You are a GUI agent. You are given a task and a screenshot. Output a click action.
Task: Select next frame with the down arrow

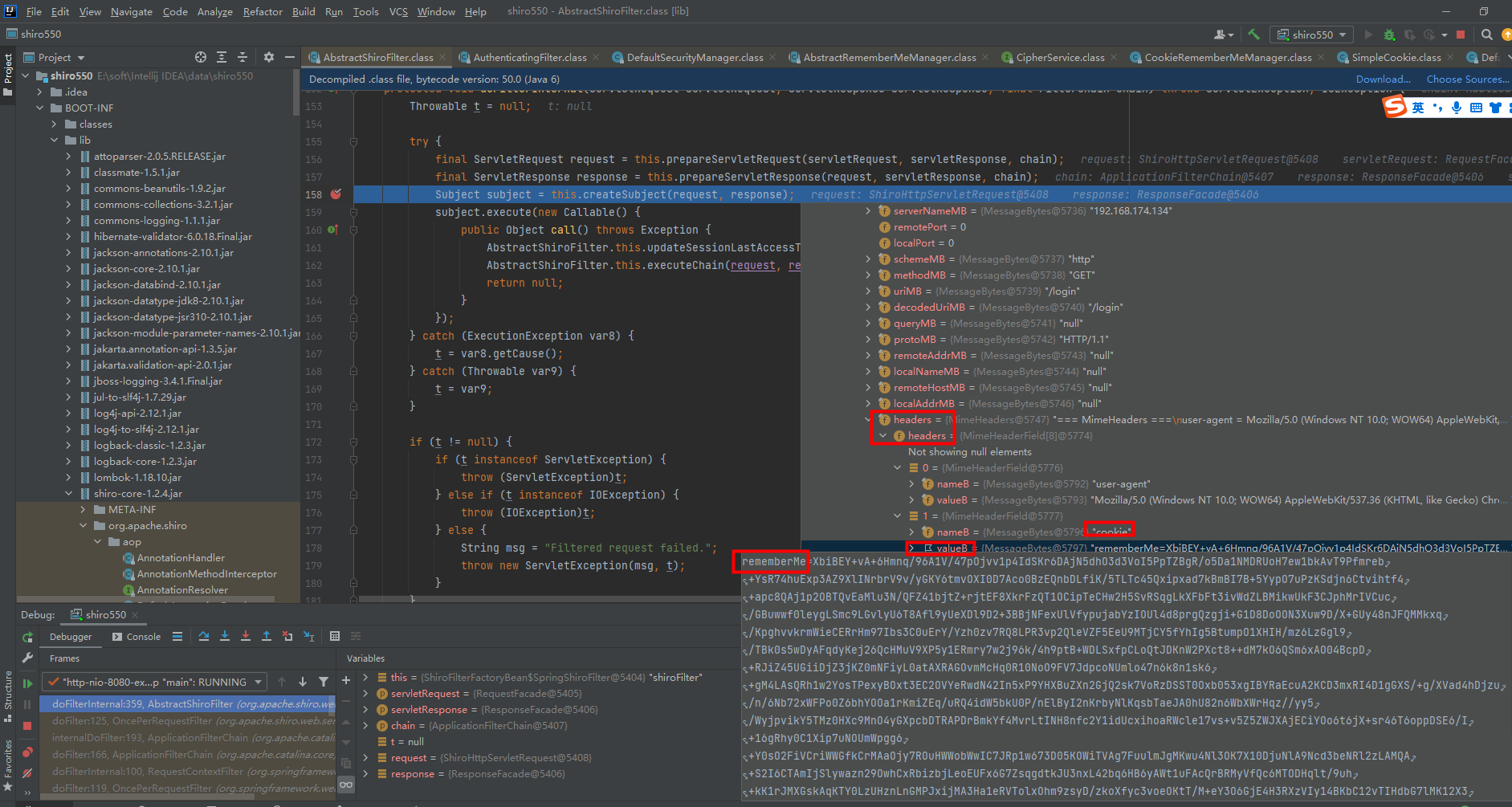(x=303, y=682)
